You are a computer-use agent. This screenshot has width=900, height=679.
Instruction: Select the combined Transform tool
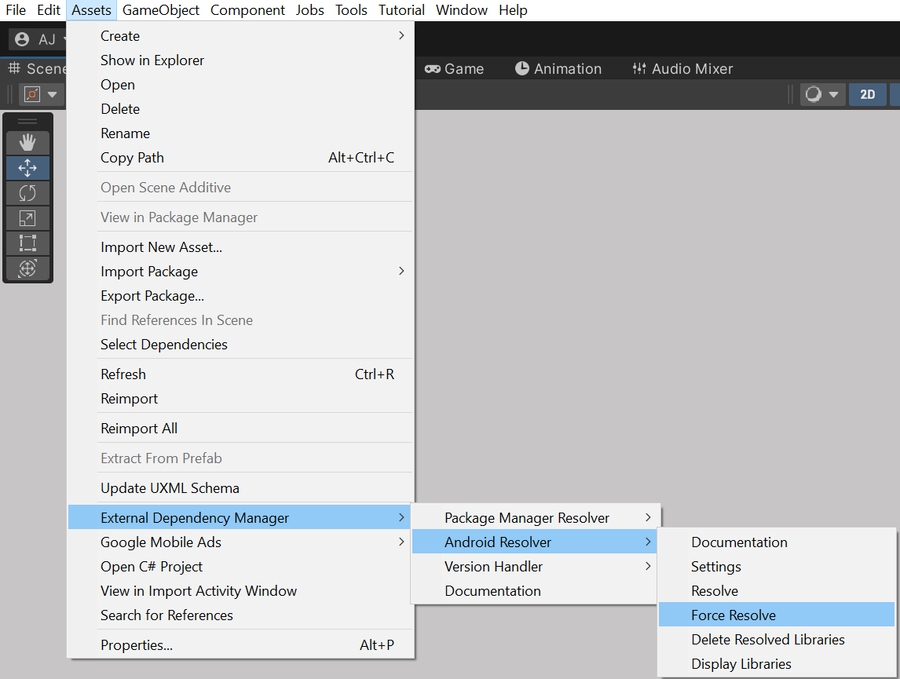[x=27, y=268]
